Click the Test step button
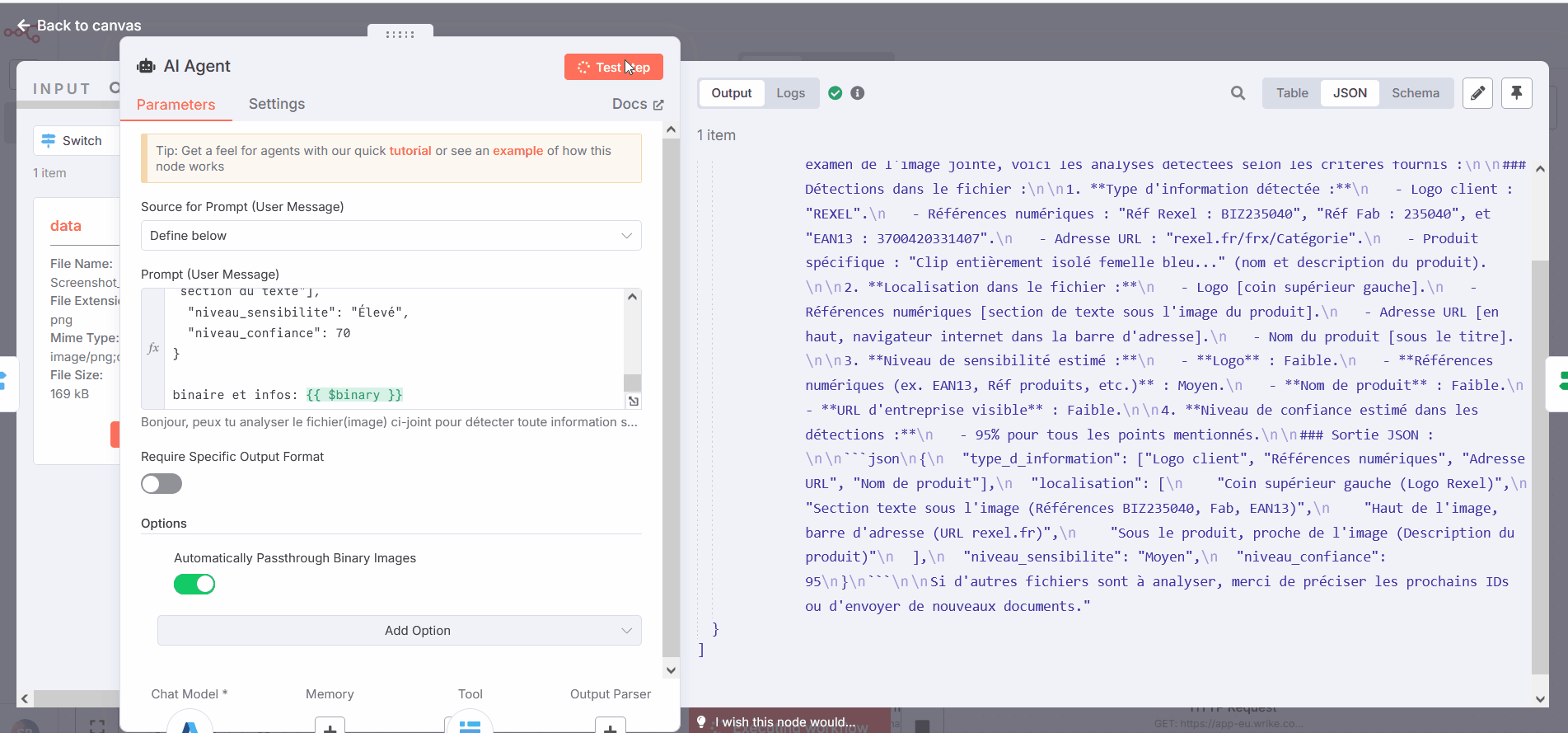The width and height of the screenshot is (1568, 733). [x=614, y=67]
